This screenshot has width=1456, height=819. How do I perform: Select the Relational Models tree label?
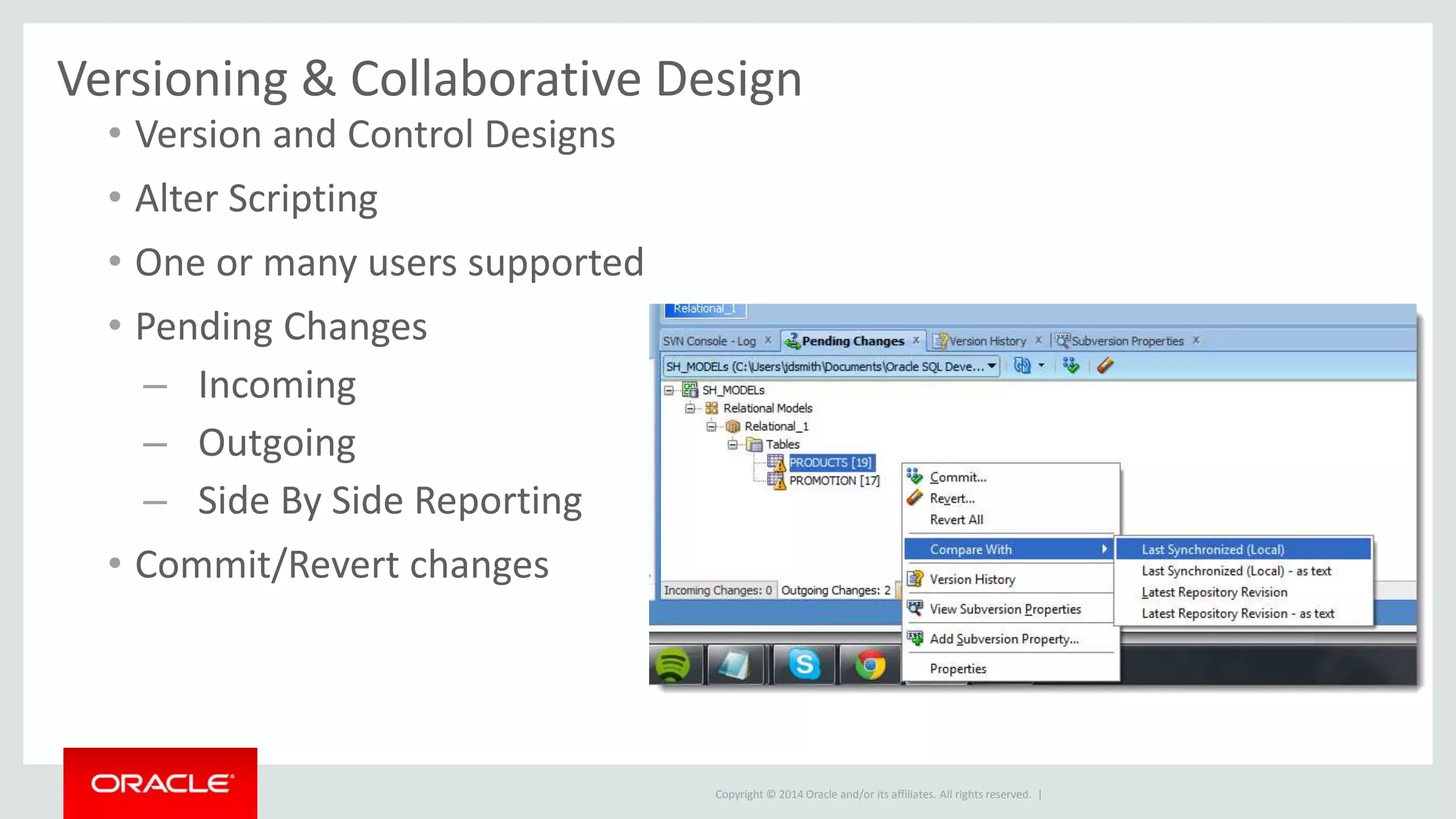tap(768, 408)
